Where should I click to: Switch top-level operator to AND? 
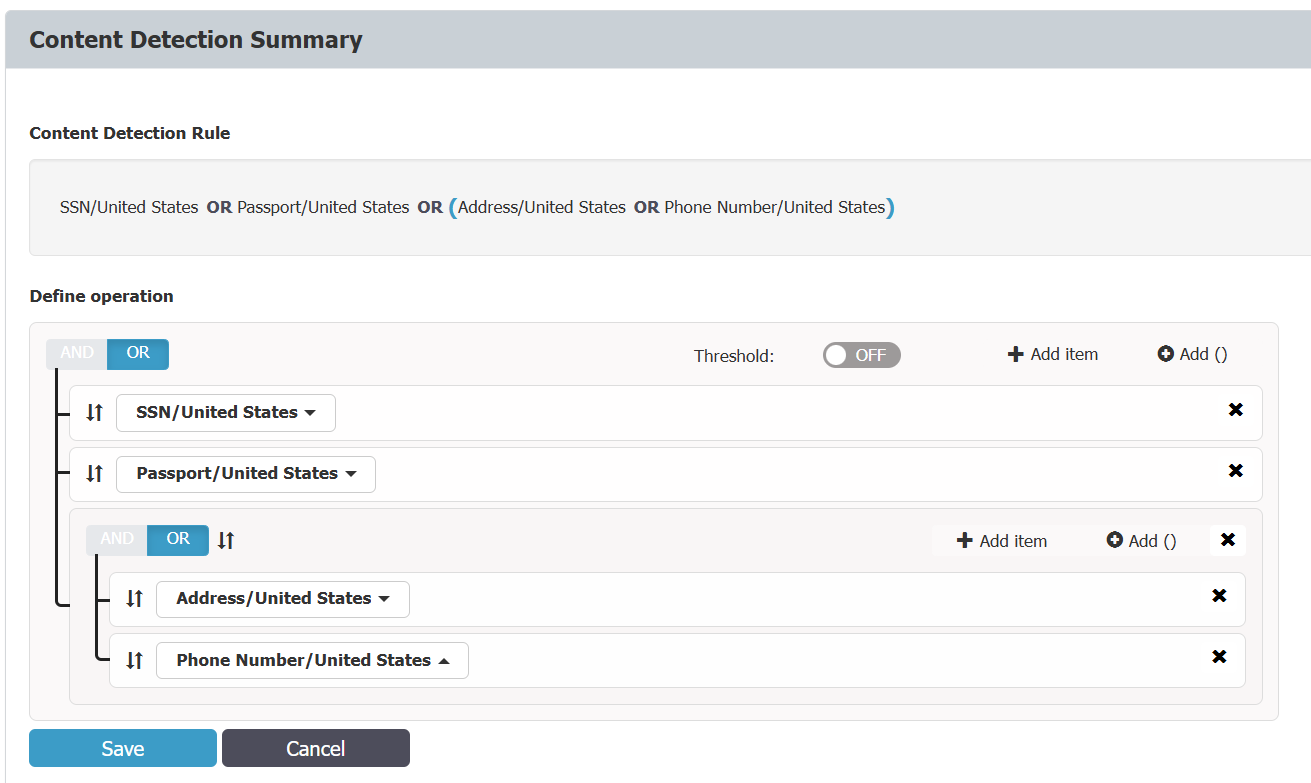pos(77,353)
